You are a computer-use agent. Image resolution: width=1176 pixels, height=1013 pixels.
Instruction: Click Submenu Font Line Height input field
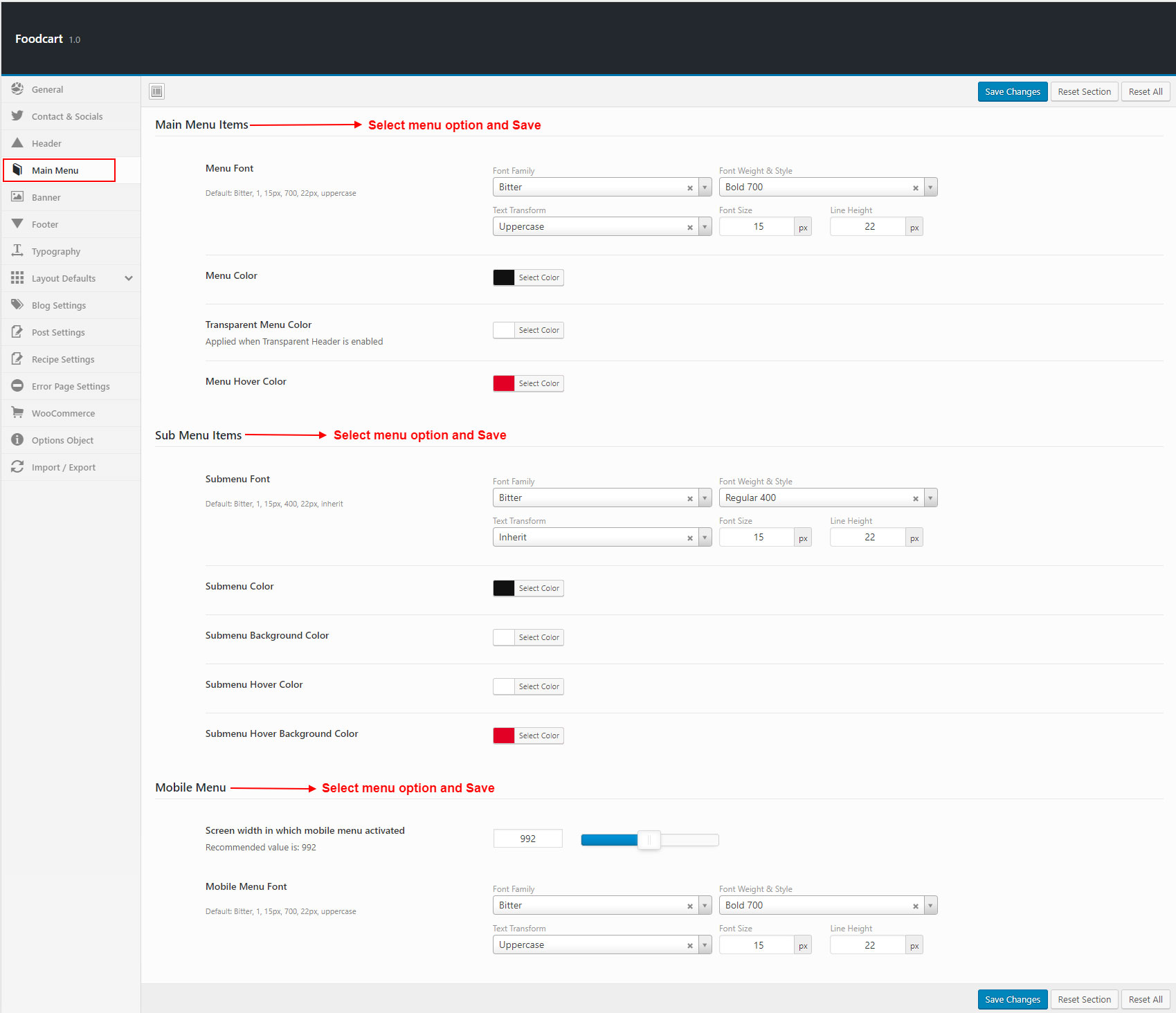(x=868, y=538)
